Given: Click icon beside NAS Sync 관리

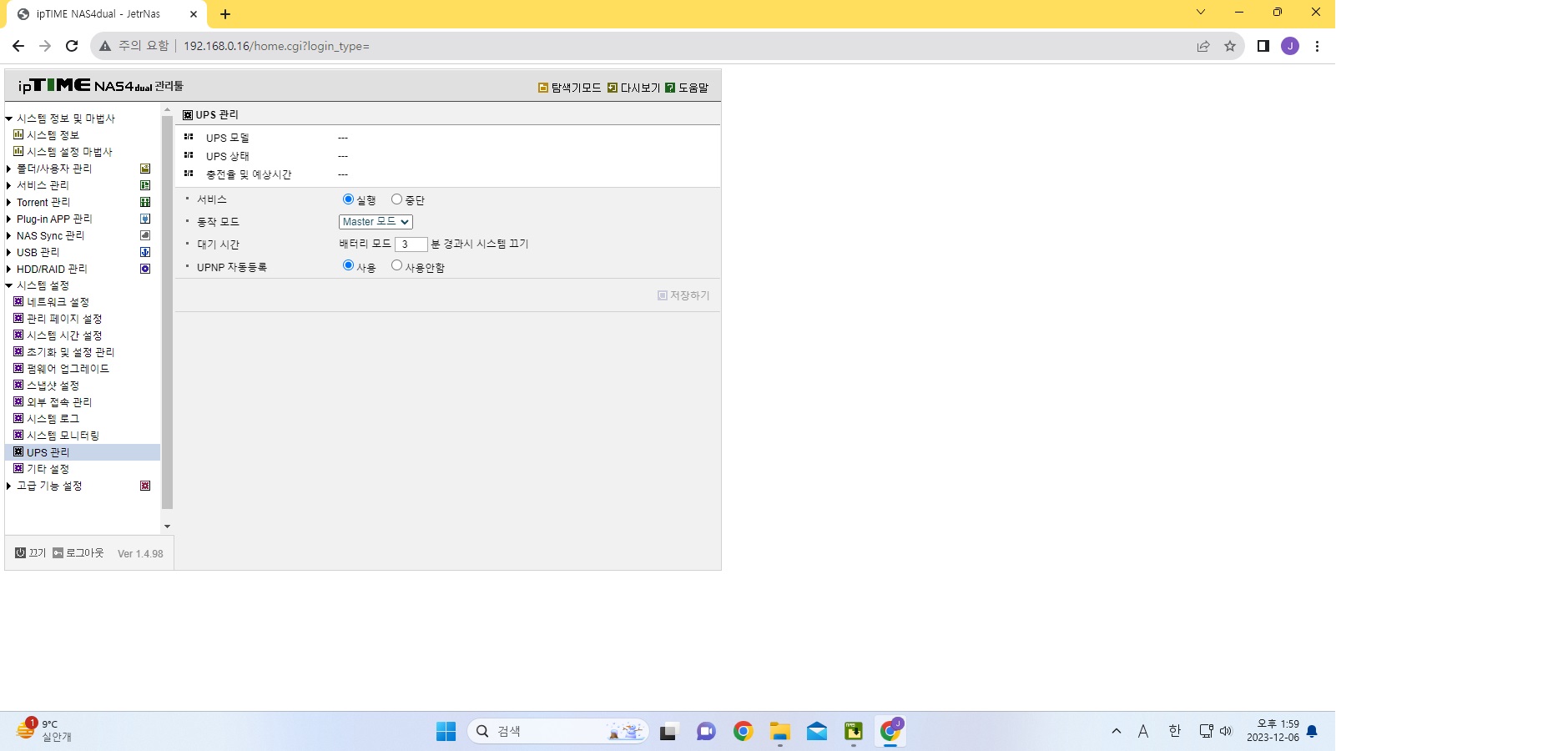Looking at the screenshot, I should 145,235.
